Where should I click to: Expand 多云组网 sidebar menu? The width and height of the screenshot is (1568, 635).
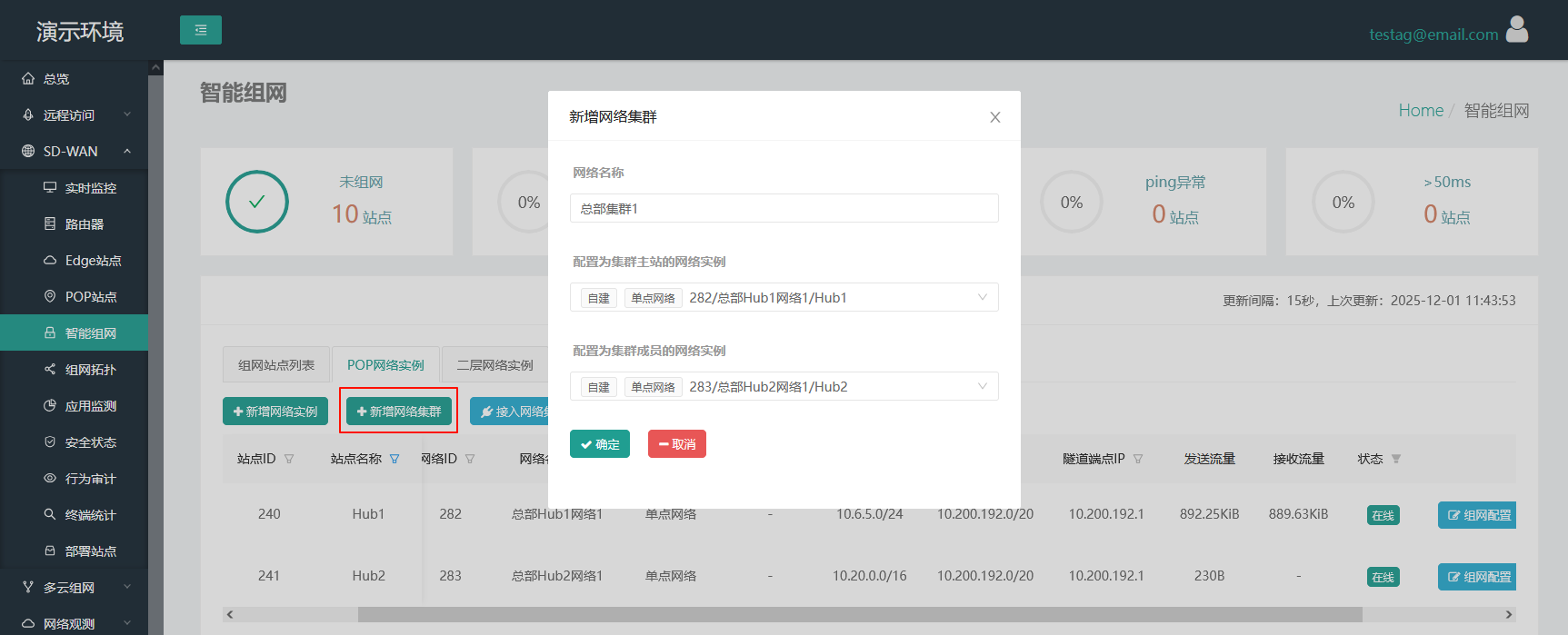click(x=74, y=588)
